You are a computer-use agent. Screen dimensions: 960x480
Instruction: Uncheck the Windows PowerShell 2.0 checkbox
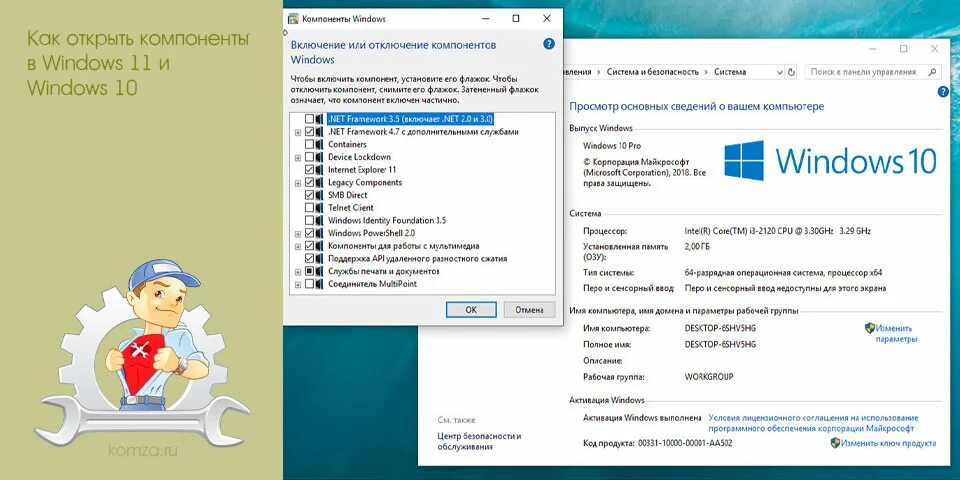[309, 233]
